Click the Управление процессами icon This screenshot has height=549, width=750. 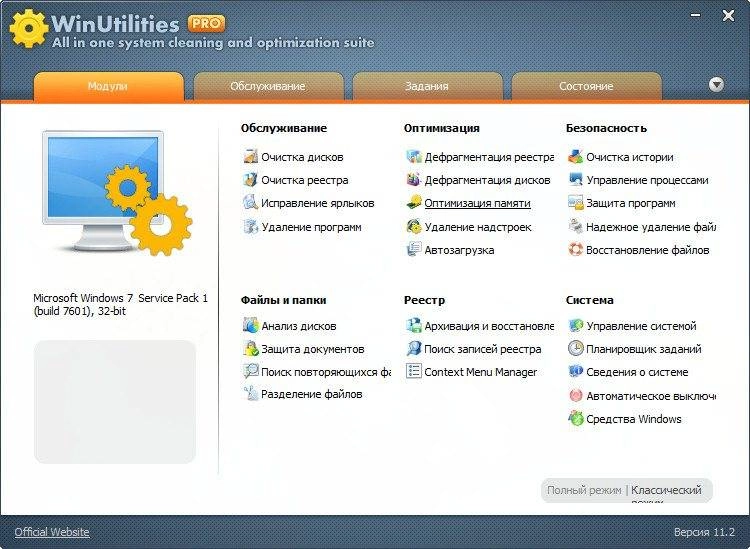[575, 180]
